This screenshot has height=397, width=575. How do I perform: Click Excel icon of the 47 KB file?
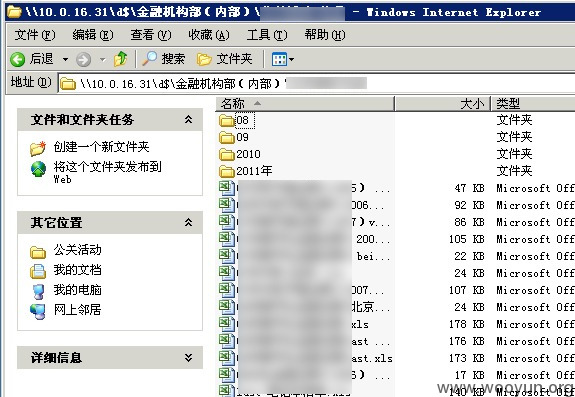point(227,188)
